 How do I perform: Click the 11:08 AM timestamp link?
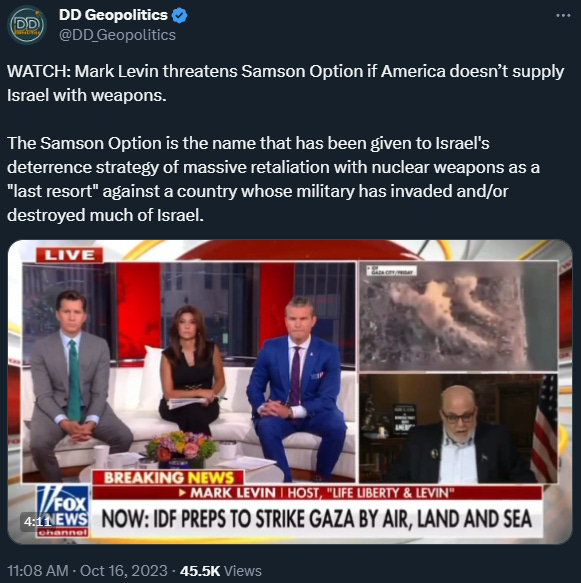click(x=38, y=570)
